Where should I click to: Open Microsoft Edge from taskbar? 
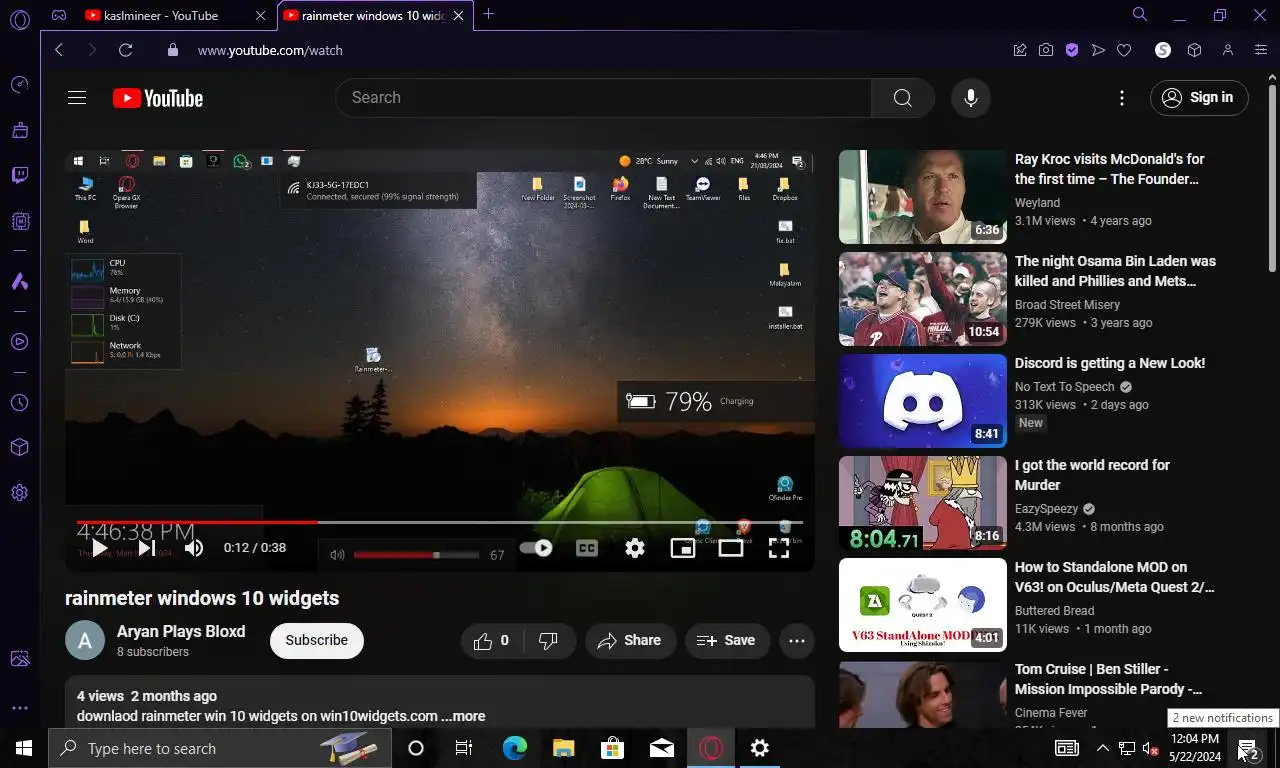515,748
